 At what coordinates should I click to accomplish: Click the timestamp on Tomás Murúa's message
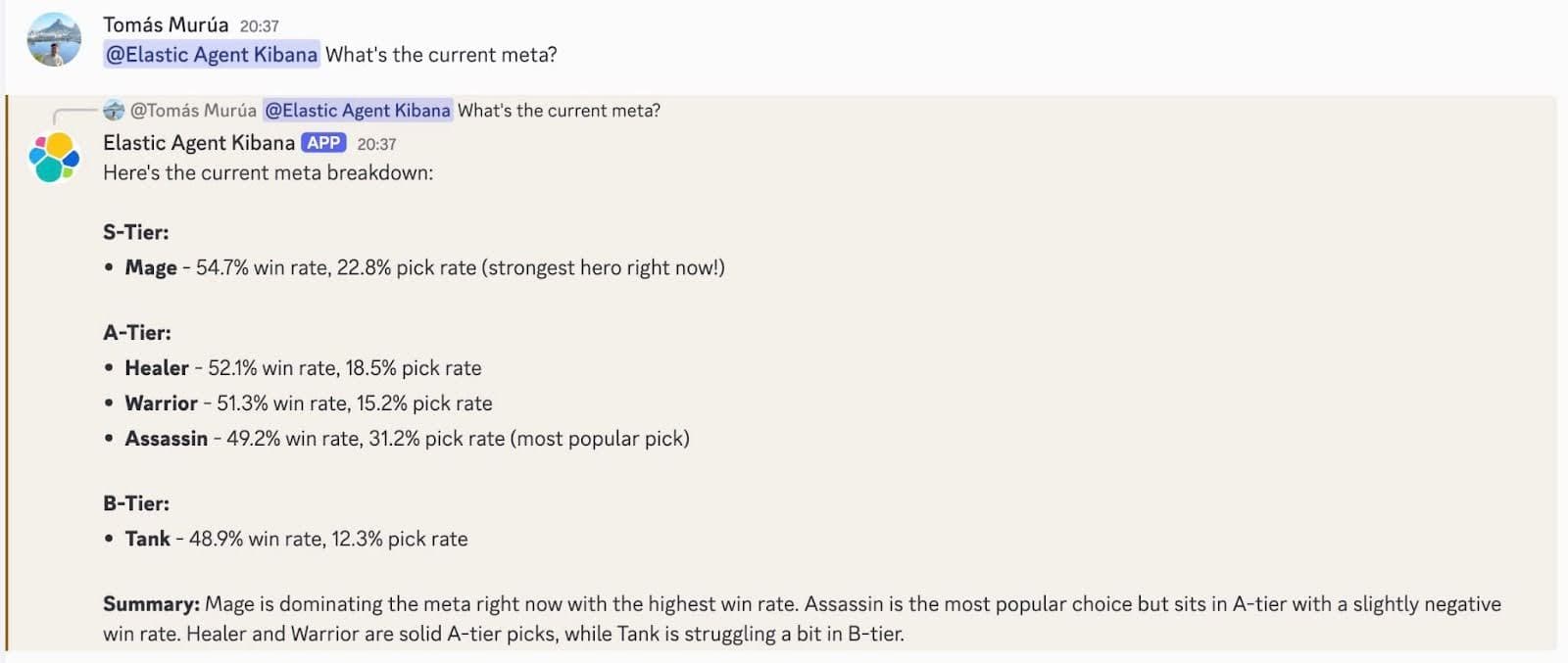point(260,26)
